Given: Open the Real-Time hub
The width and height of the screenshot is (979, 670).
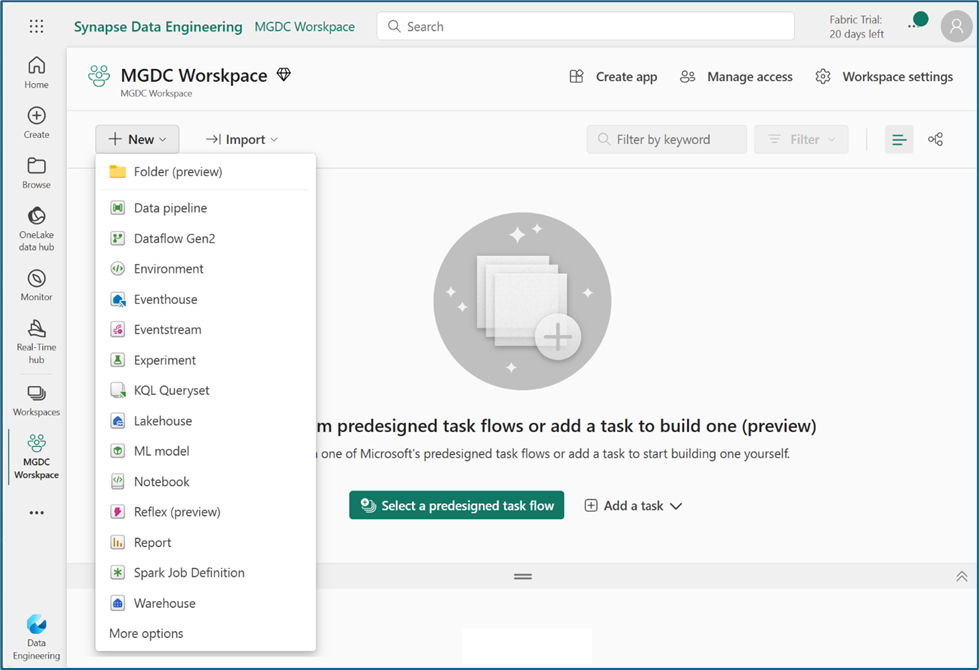Looking at the screenshot, I should 36,342.
